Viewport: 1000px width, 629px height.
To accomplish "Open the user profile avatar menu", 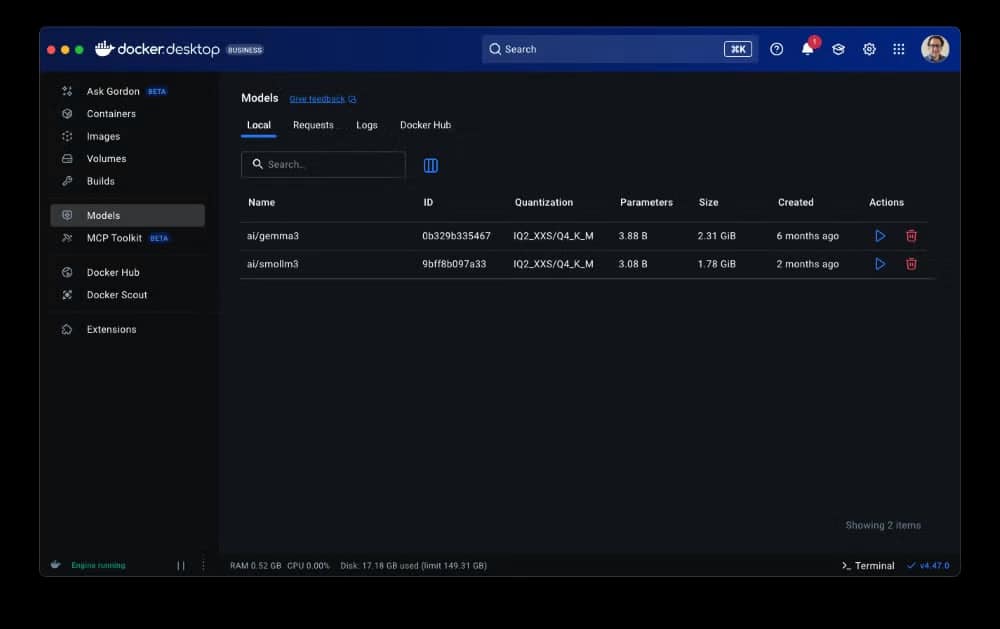I will click(934, 49).
